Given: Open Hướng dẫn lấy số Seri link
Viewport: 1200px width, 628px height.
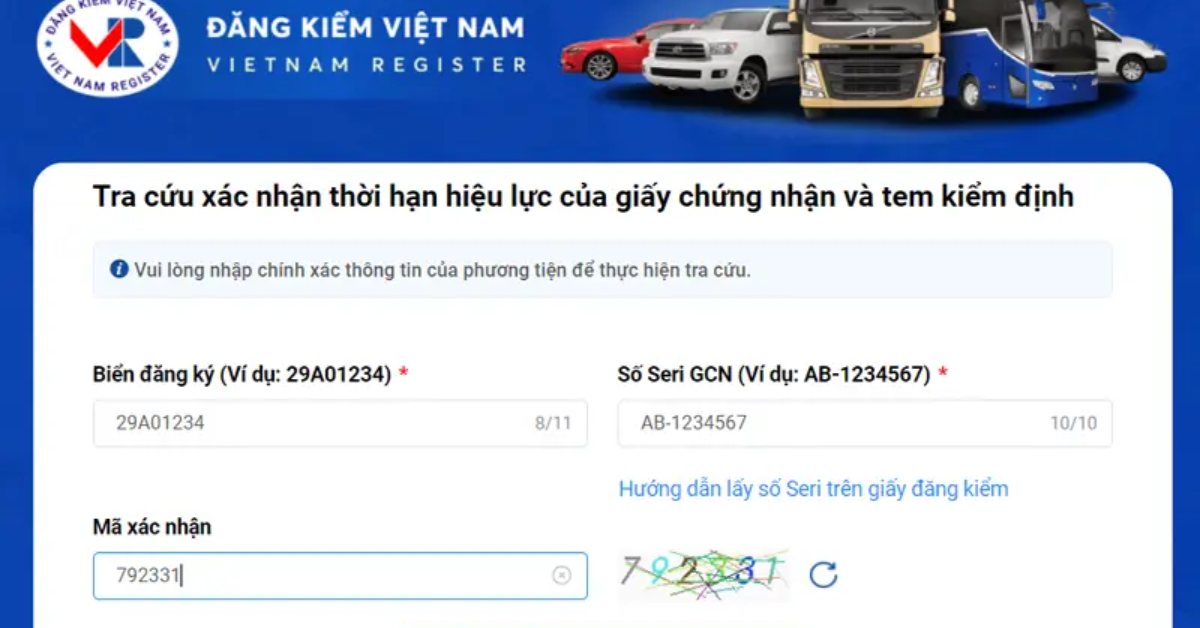Looking at the screenshot, I should 813,489.
